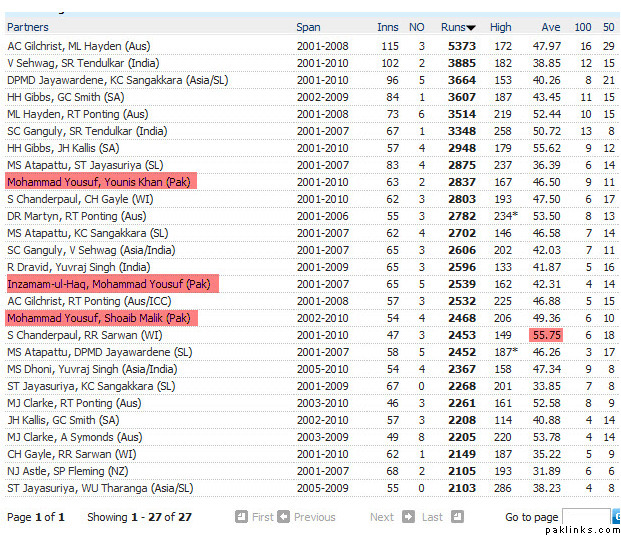The height and width of the screenshot is (536, 621).
Task: Sort table by Span column header
Action: 308,27
